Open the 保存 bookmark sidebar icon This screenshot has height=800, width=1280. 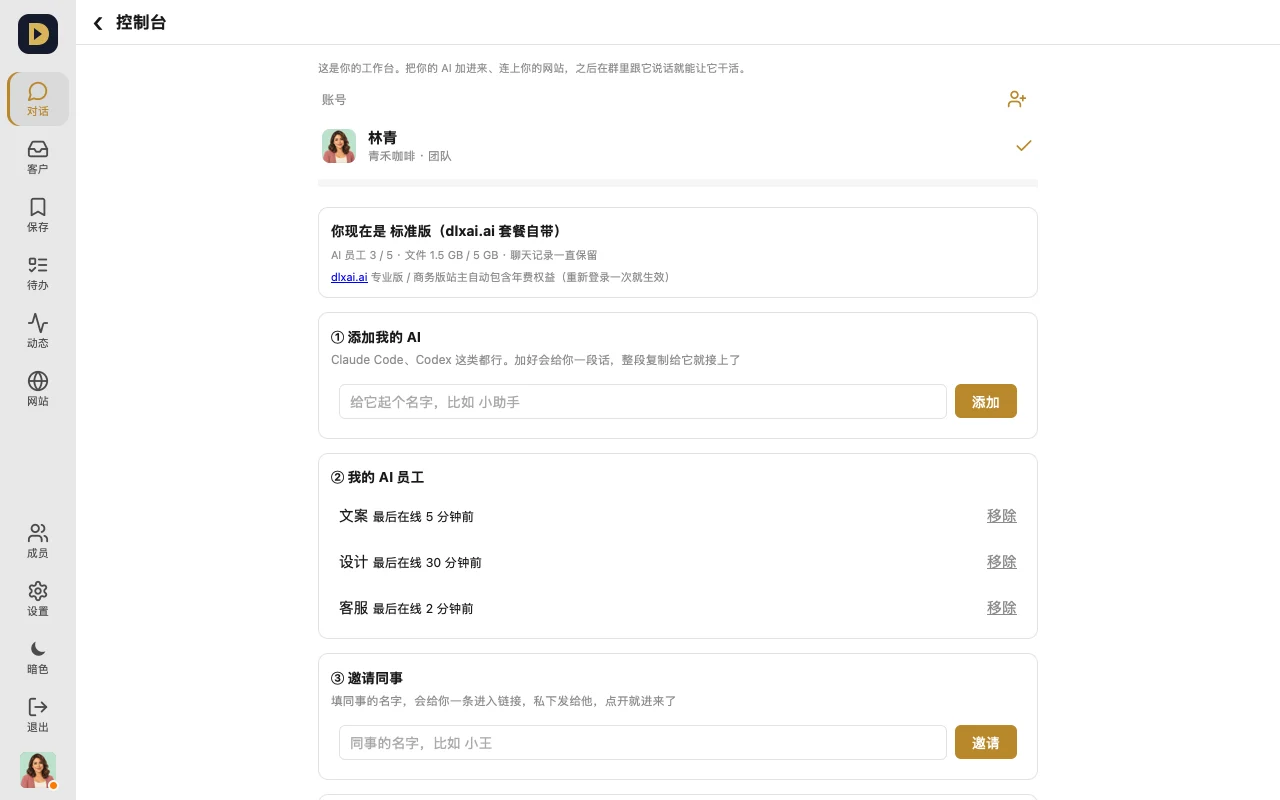[x=38, y=215]
